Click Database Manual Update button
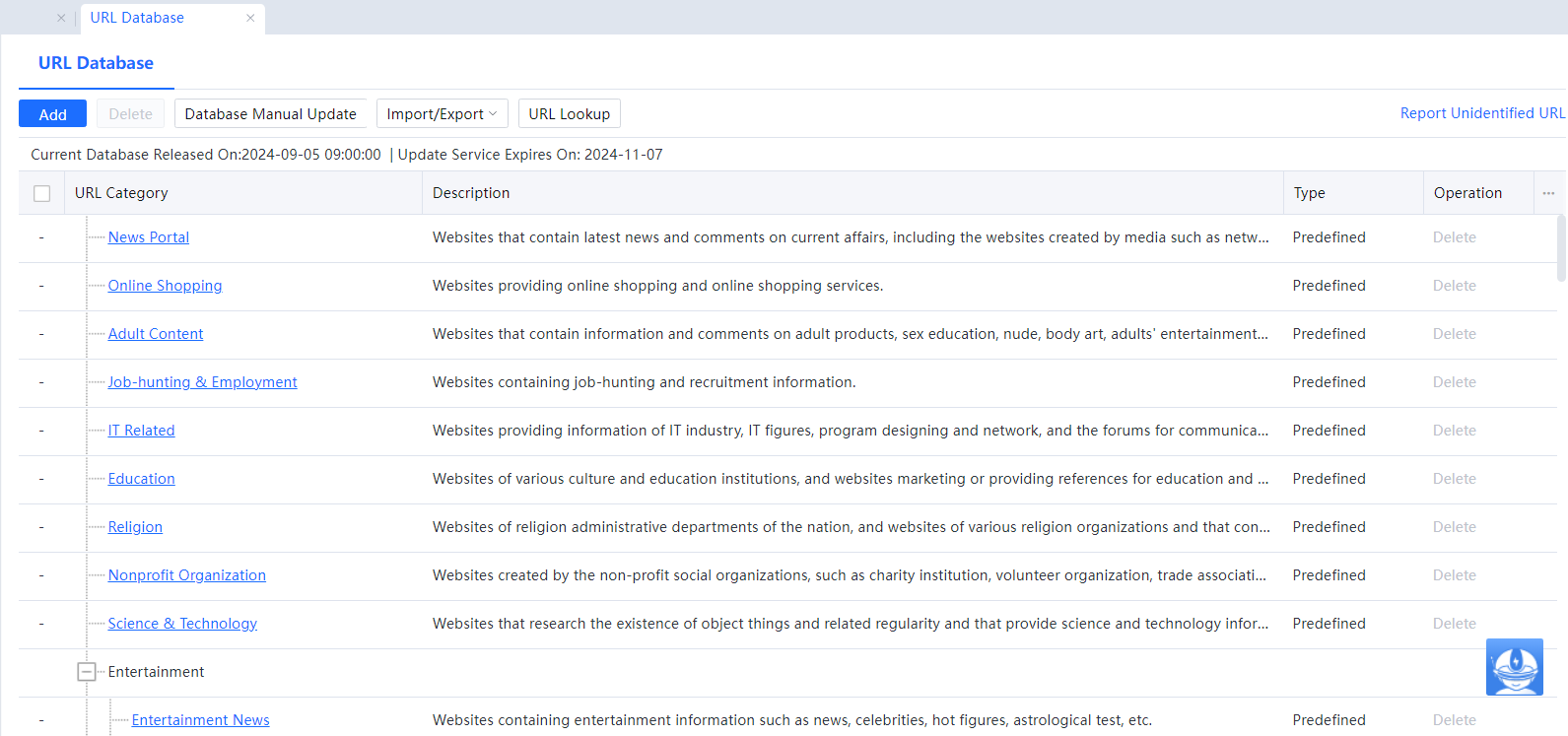The image size is (1568, 736). click(270, 114)
